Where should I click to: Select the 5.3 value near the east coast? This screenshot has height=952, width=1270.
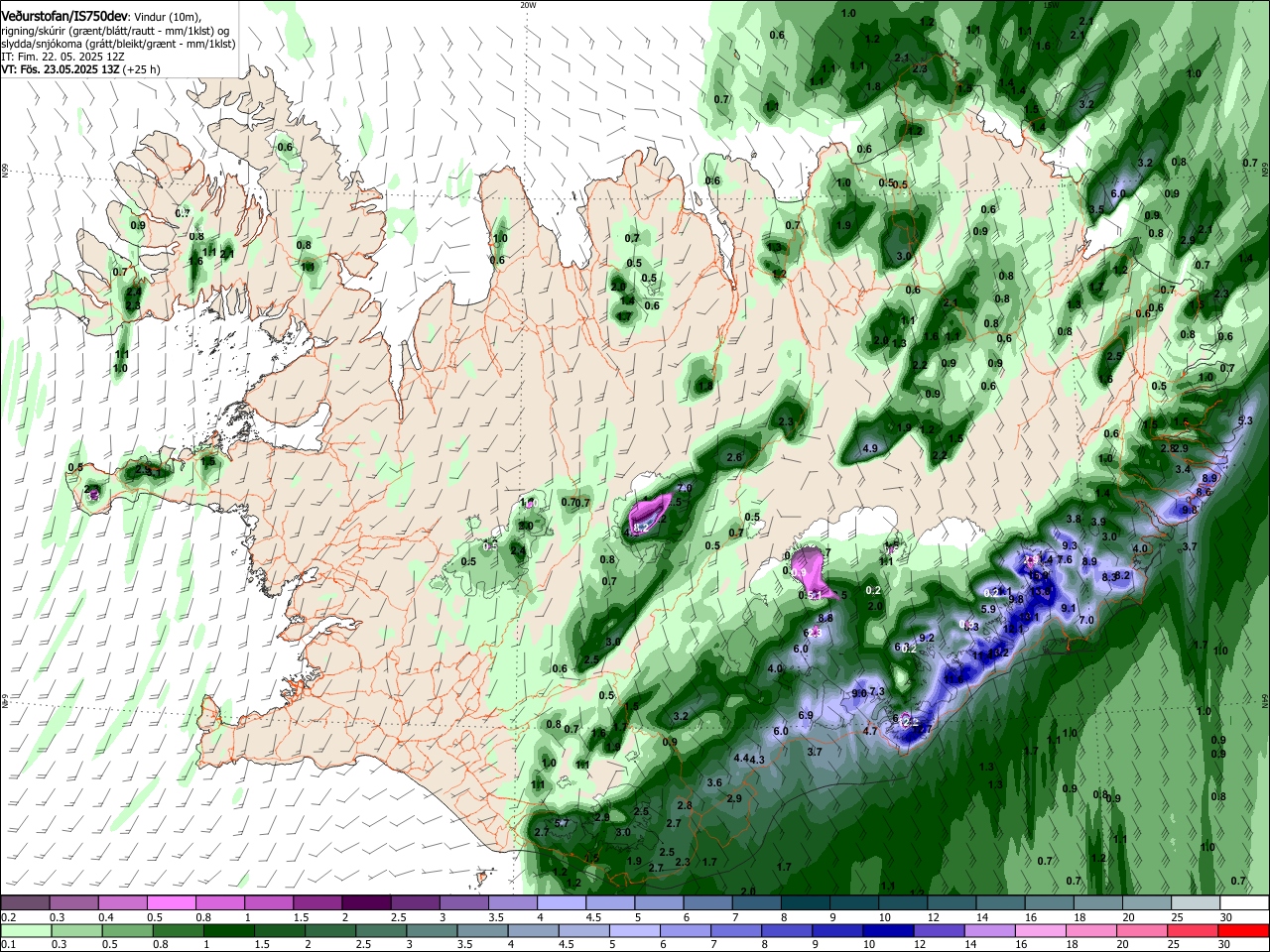click(1246, 421)
